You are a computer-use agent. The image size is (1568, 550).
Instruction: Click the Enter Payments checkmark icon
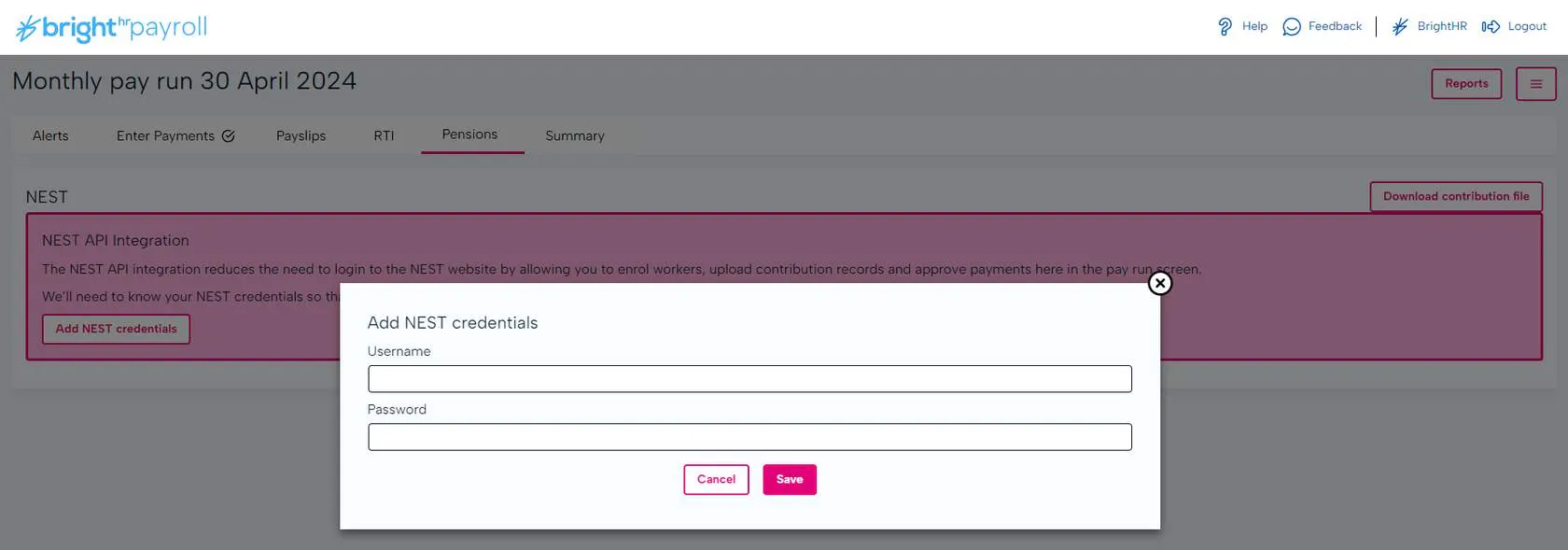click(229, 136)
